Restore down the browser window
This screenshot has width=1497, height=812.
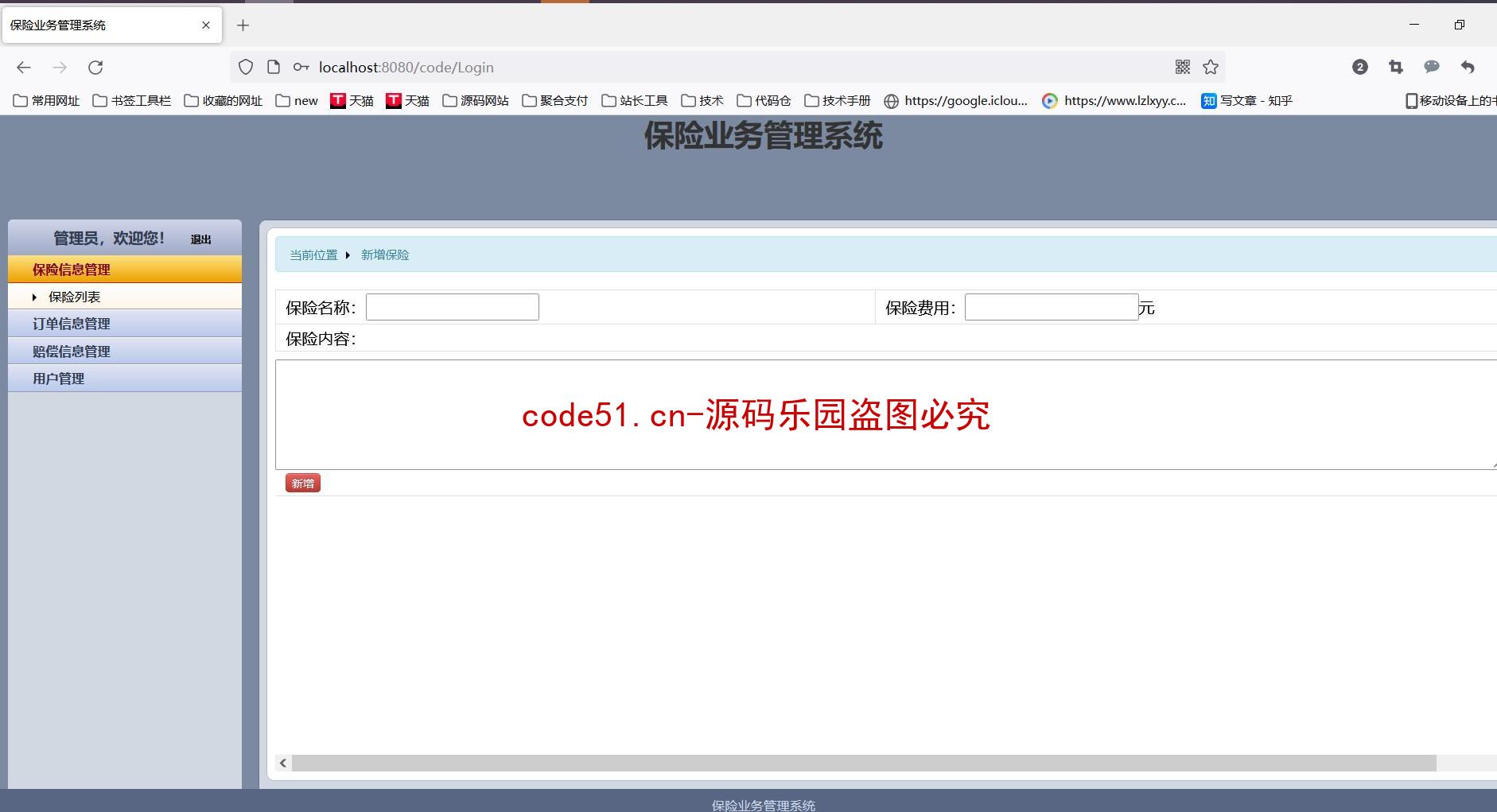click(x=1459, y=25)
